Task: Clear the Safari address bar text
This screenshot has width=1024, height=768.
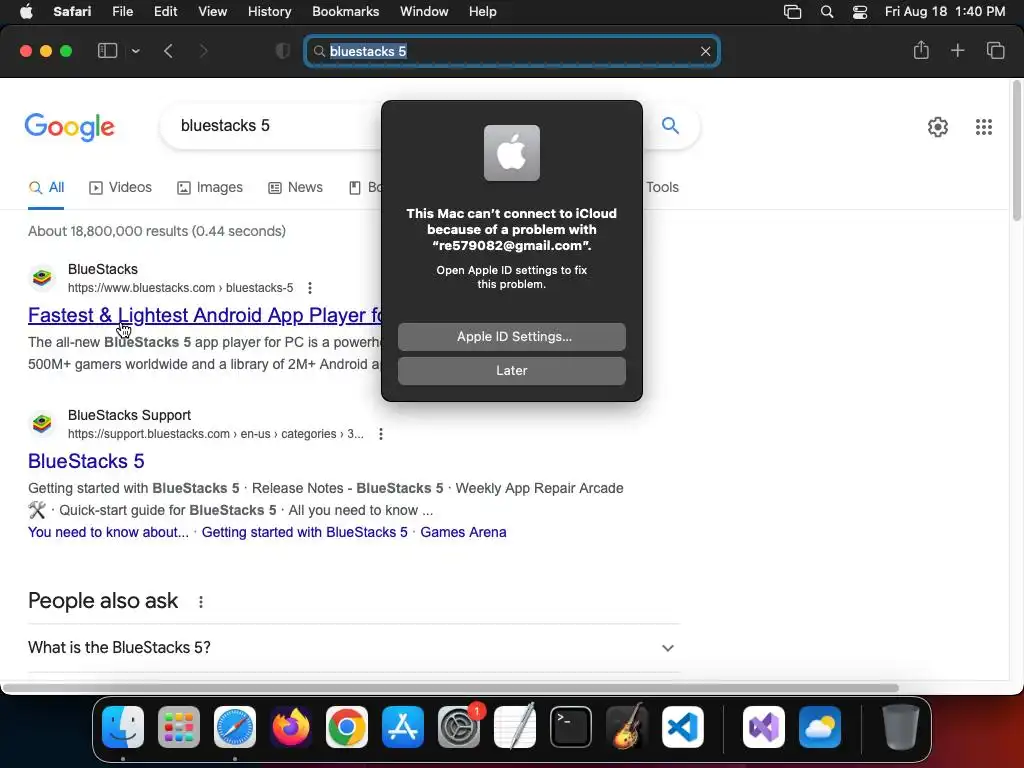Action: click(705, 51)
